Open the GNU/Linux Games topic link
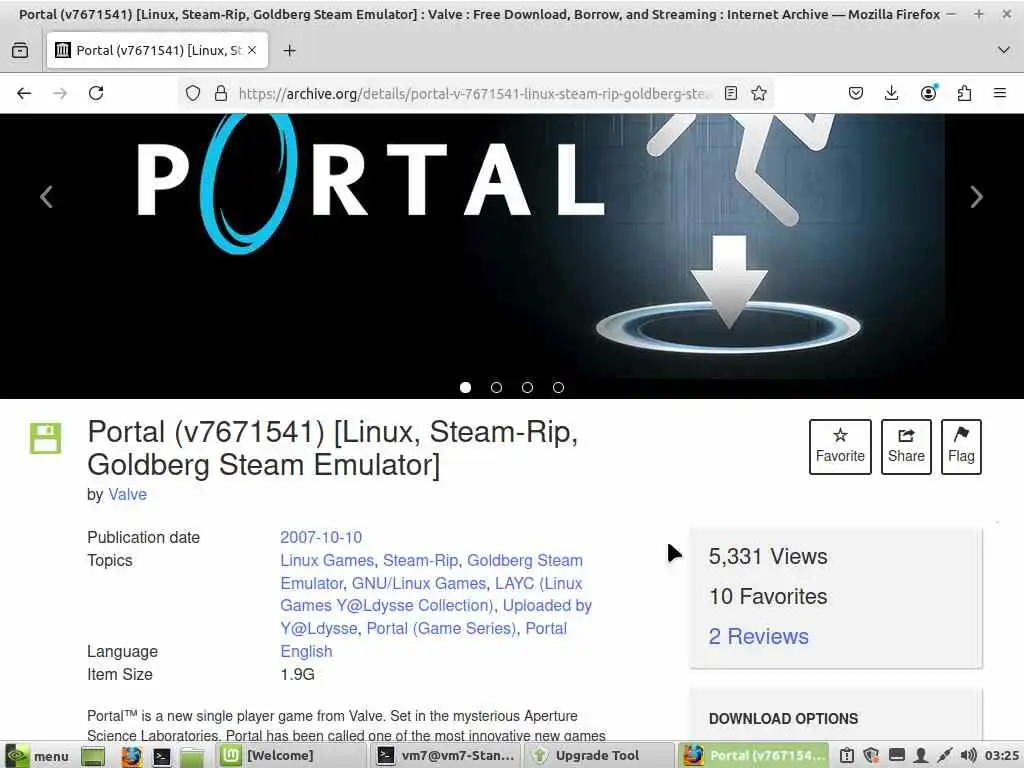The width and height of the screenshot is (1024, 768). tap(419, 583)
